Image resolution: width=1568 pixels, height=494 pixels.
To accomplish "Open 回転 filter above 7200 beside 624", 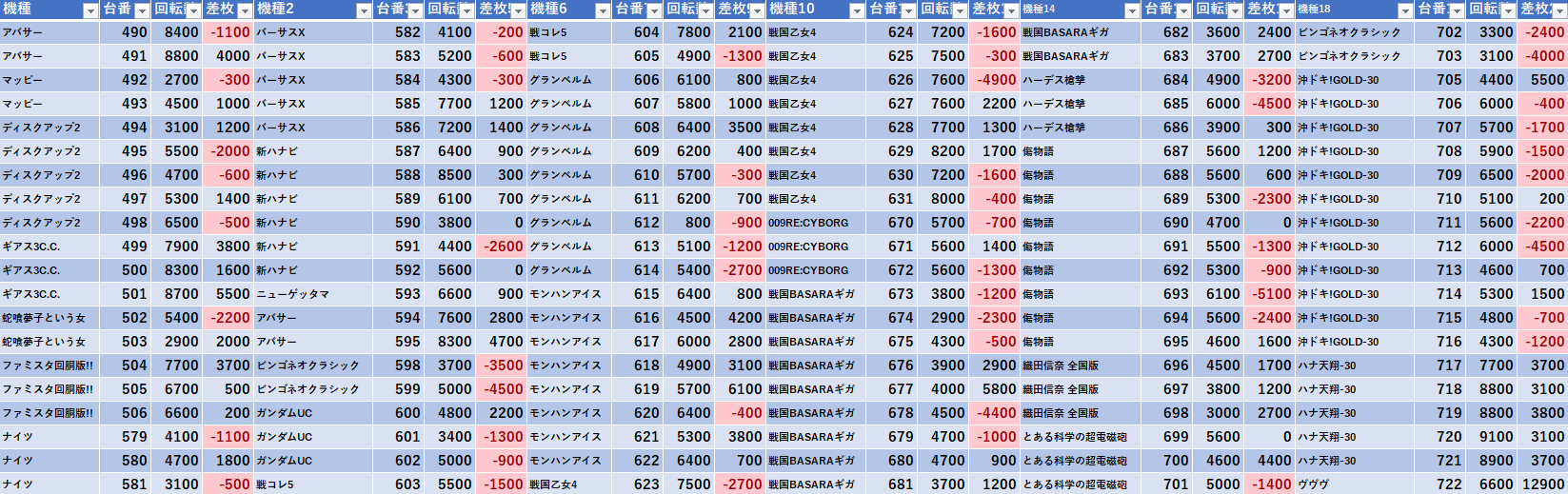I will (x=960, y=10).
